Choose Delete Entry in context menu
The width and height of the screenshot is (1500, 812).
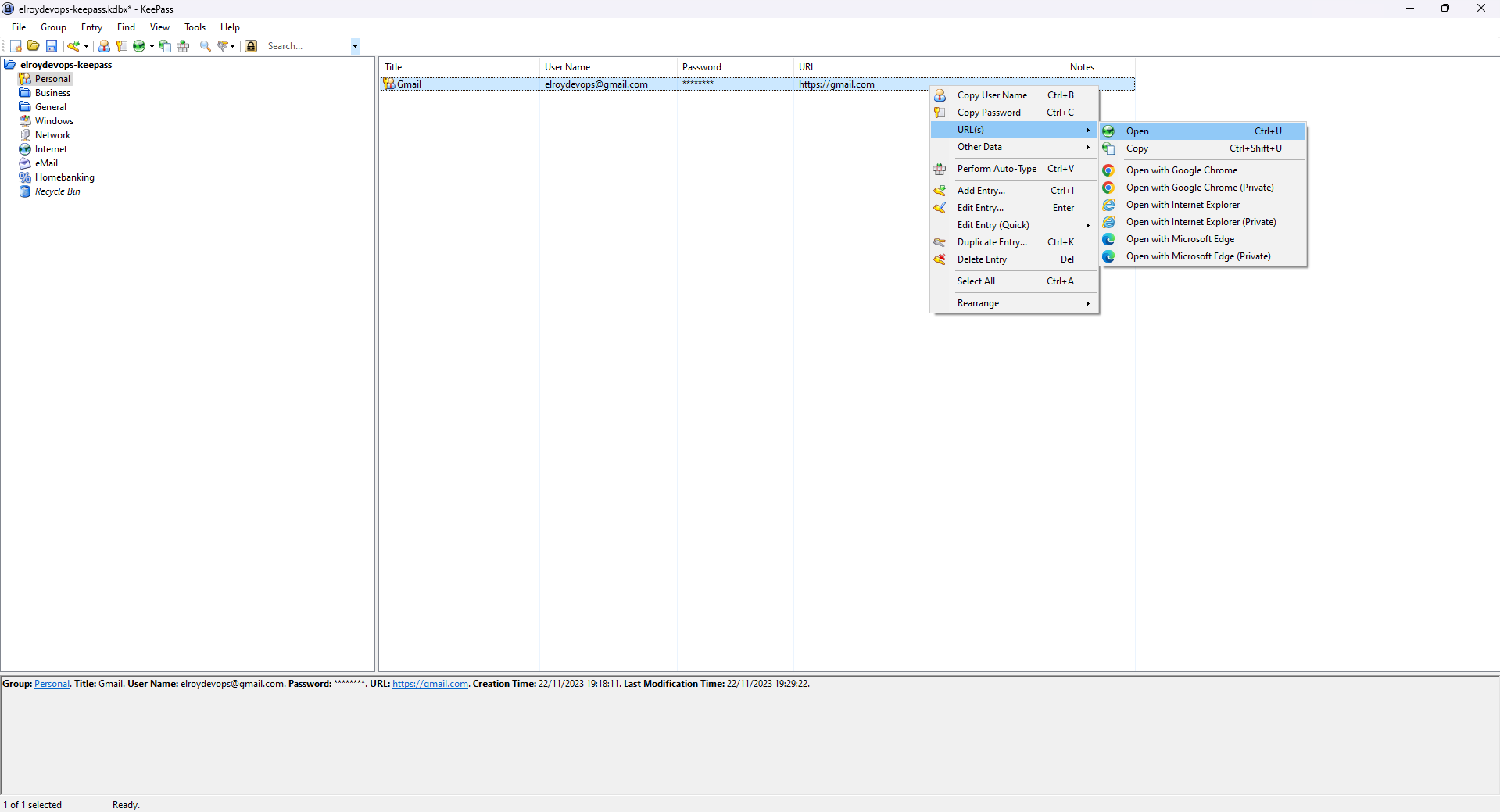tap(1015, 259)
